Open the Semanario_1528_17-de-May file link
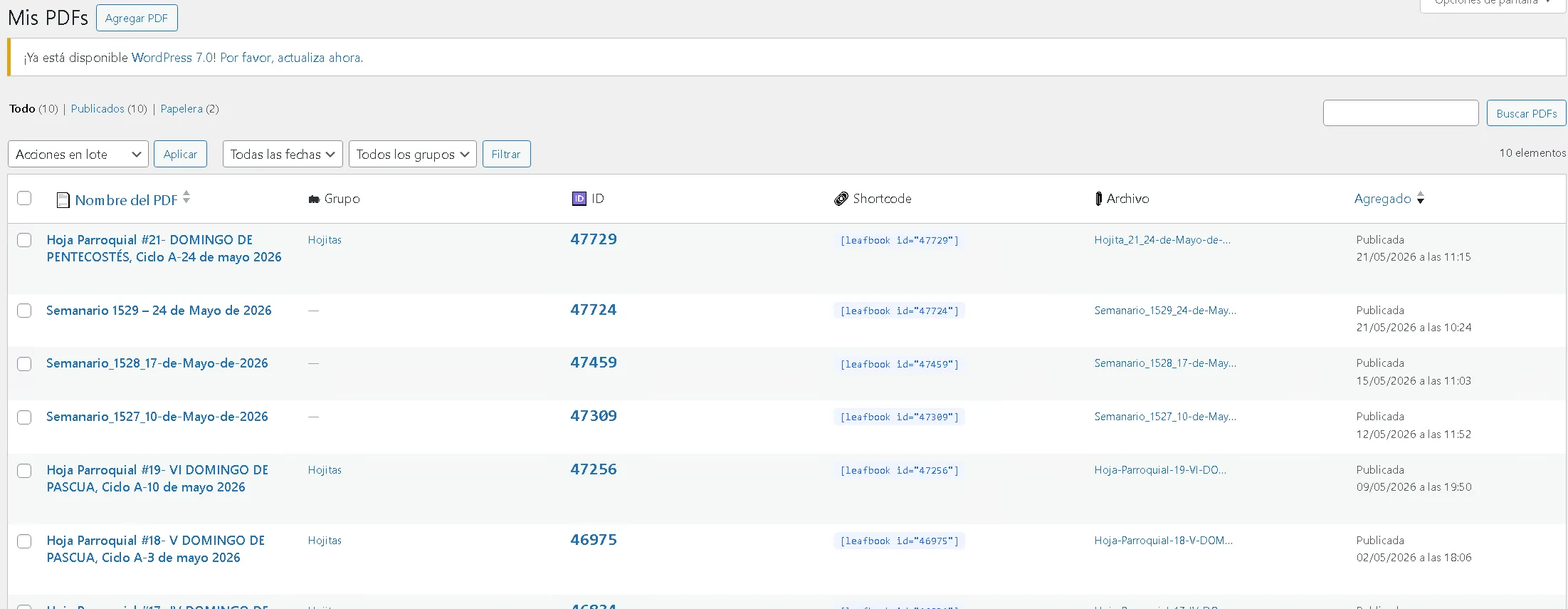The width and height of the screenshot is (1568, 609). (x=1165, y=363)
